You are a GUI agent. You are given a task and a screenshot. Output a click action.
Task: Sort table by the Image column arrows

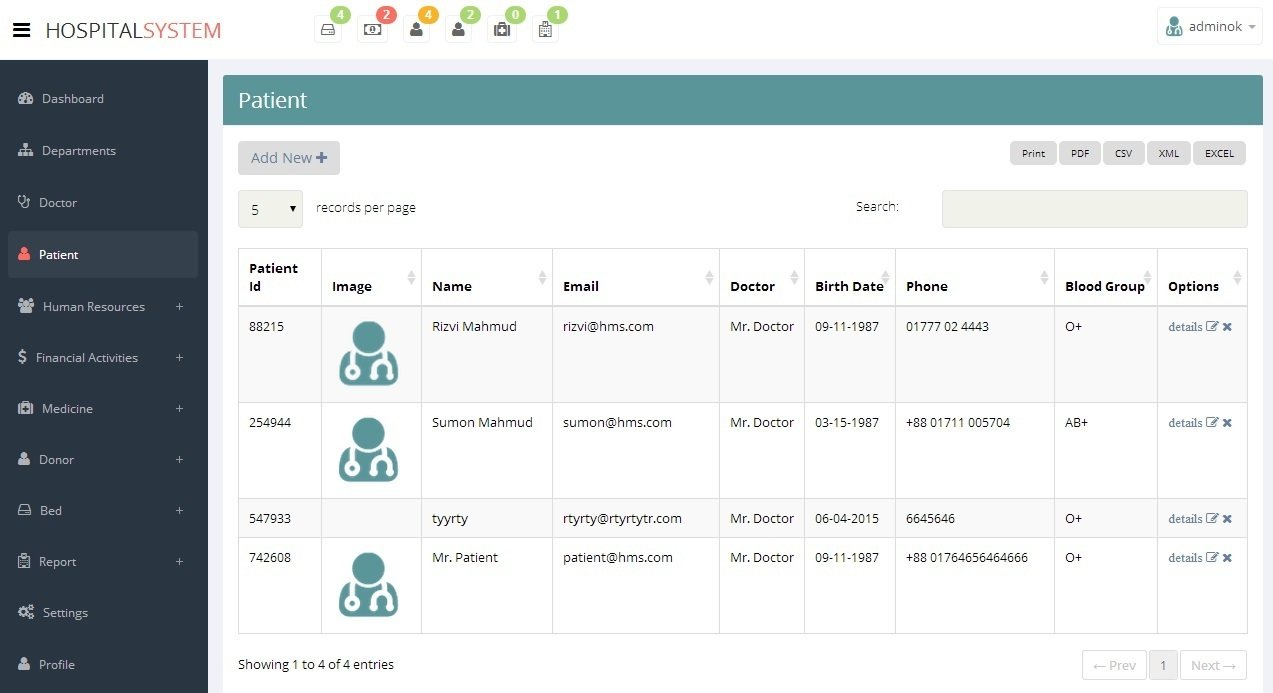point(411,278)
